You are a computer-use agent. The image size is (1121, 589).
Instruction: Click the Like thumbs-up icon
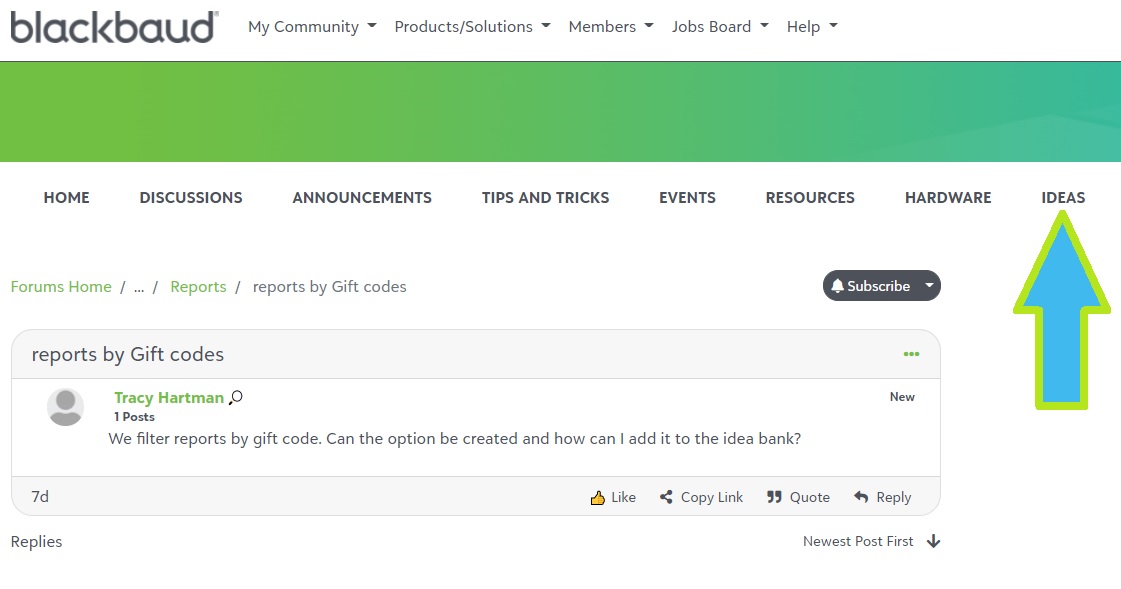click(598, 498)
